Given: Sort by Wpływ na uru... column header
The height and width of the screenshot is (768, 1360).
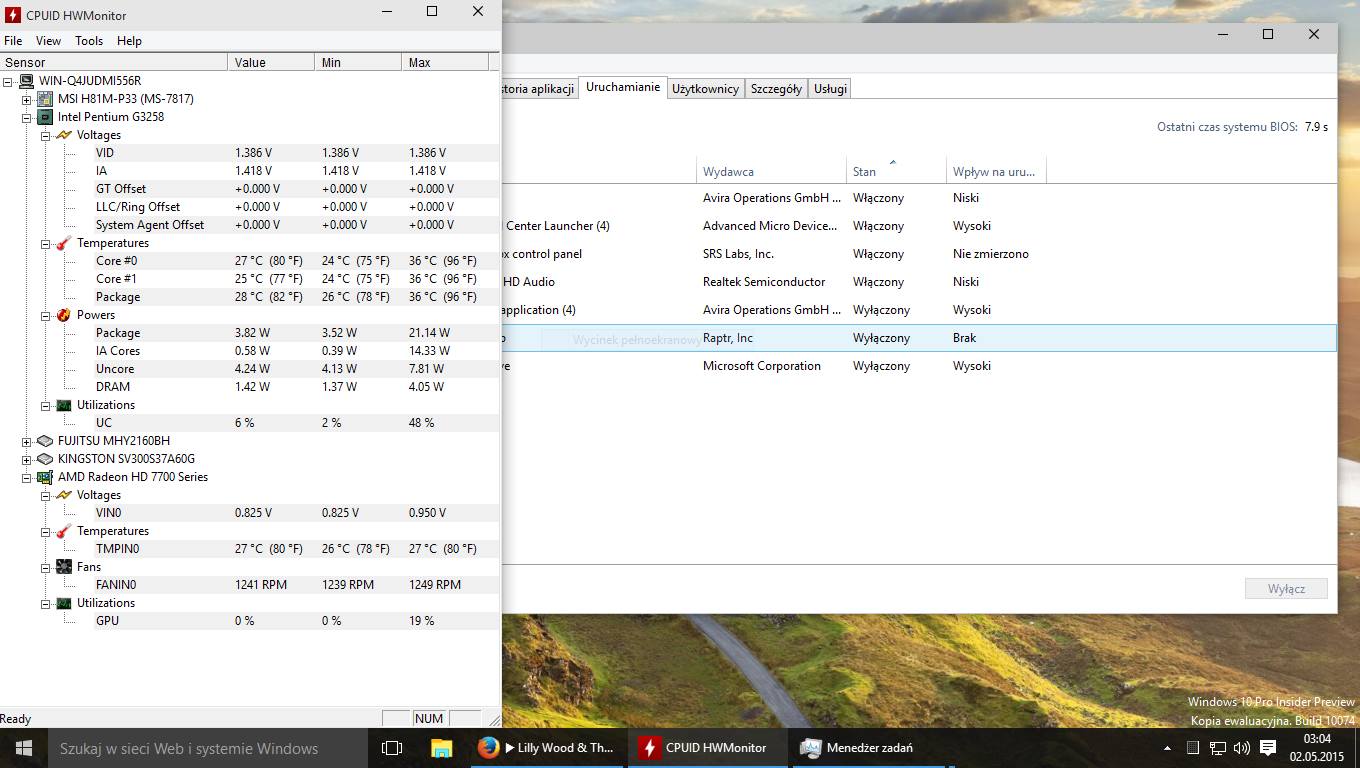Looking at the screenshot, I should coord(996,171).
